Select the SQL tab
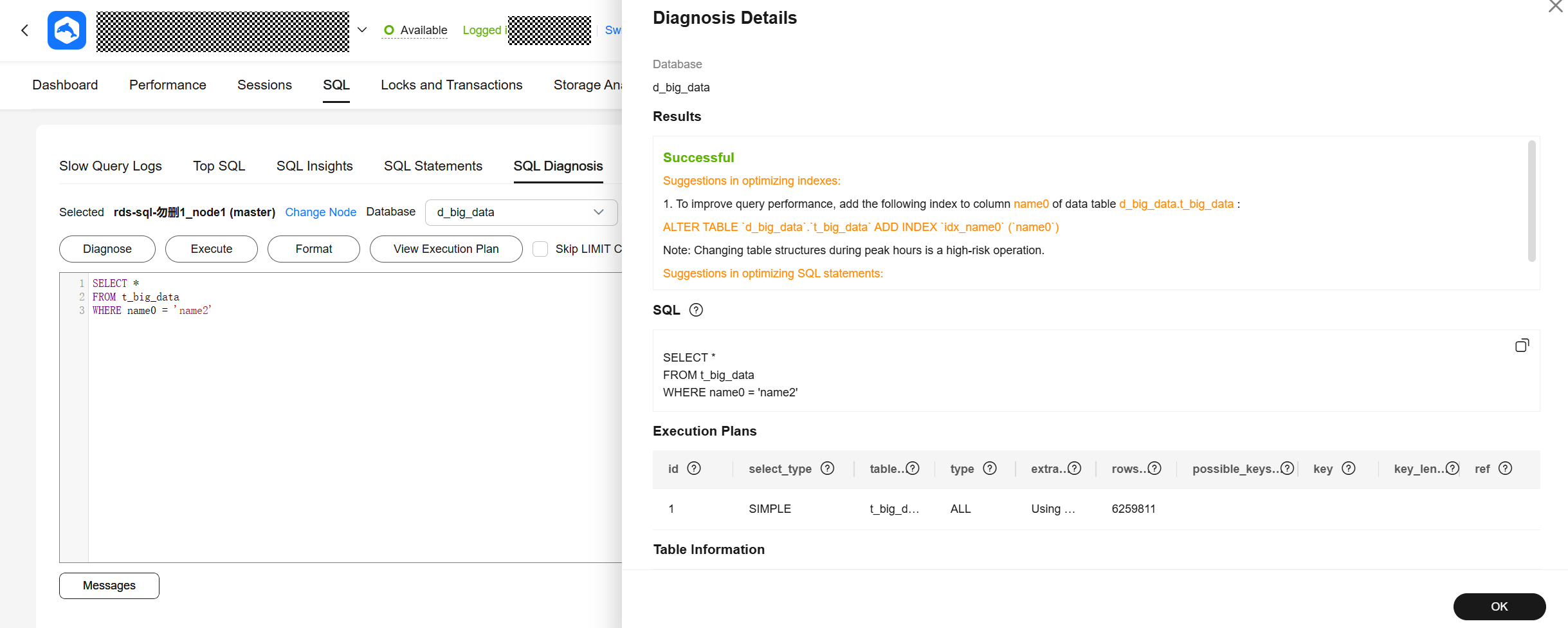1568x628 pixels. pyautogui.click(x=336, y=85)
